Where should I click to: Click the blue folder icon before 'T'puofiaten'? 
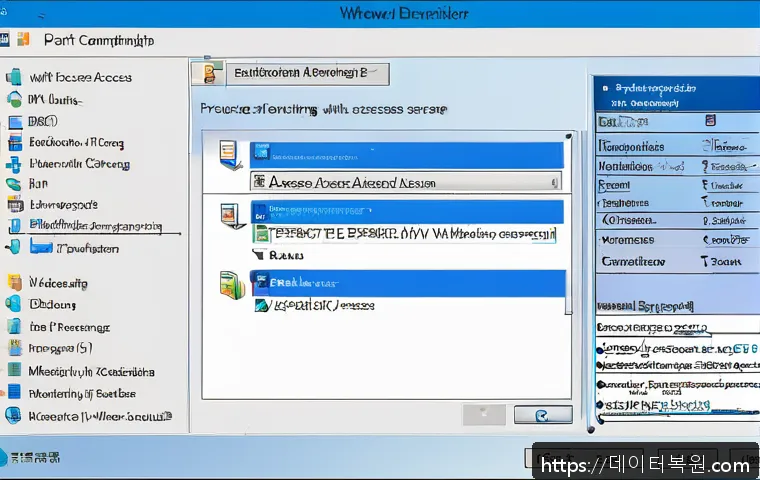click(x=41, y=248)
